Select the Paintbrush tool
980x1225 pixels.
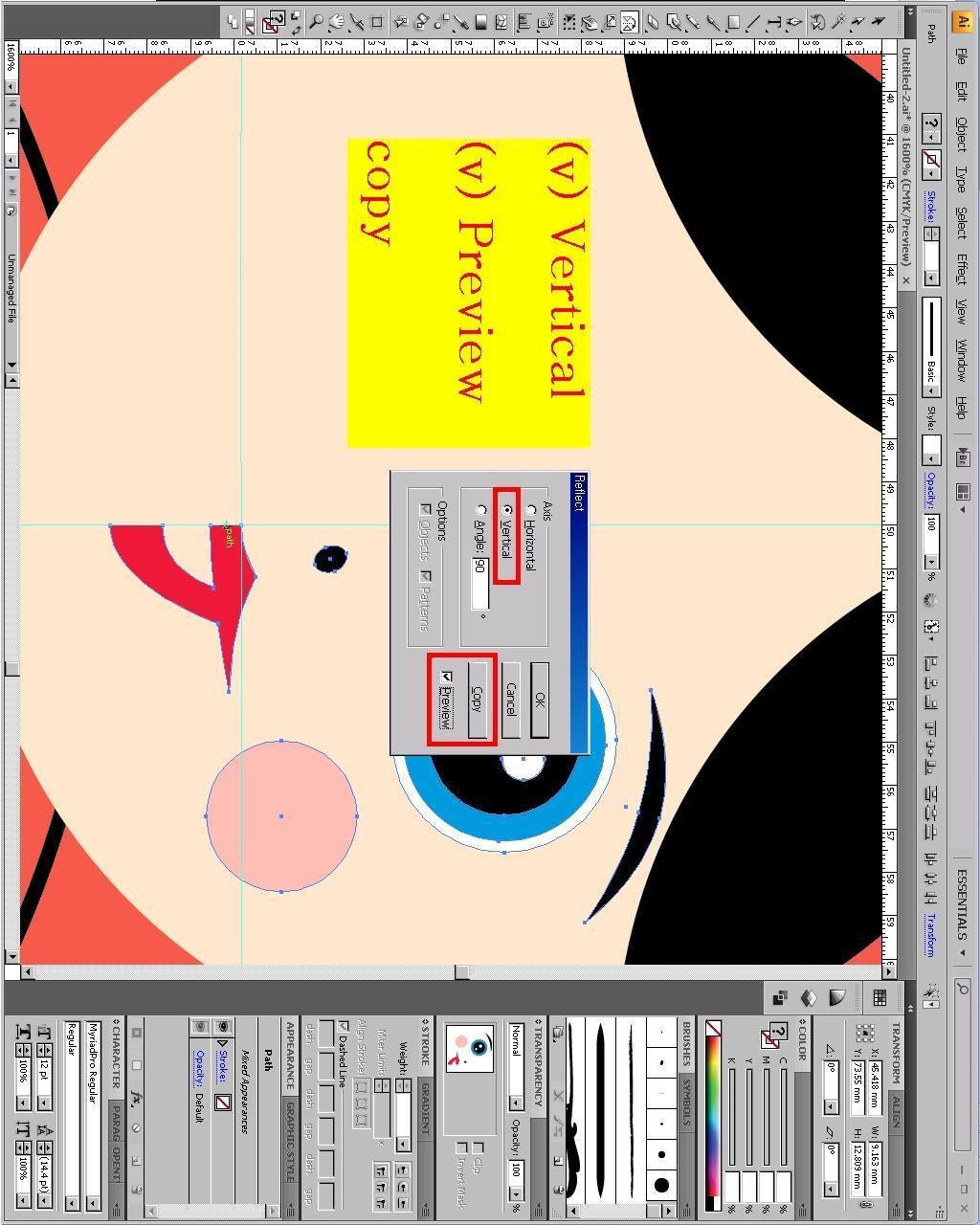coord(713,21)
